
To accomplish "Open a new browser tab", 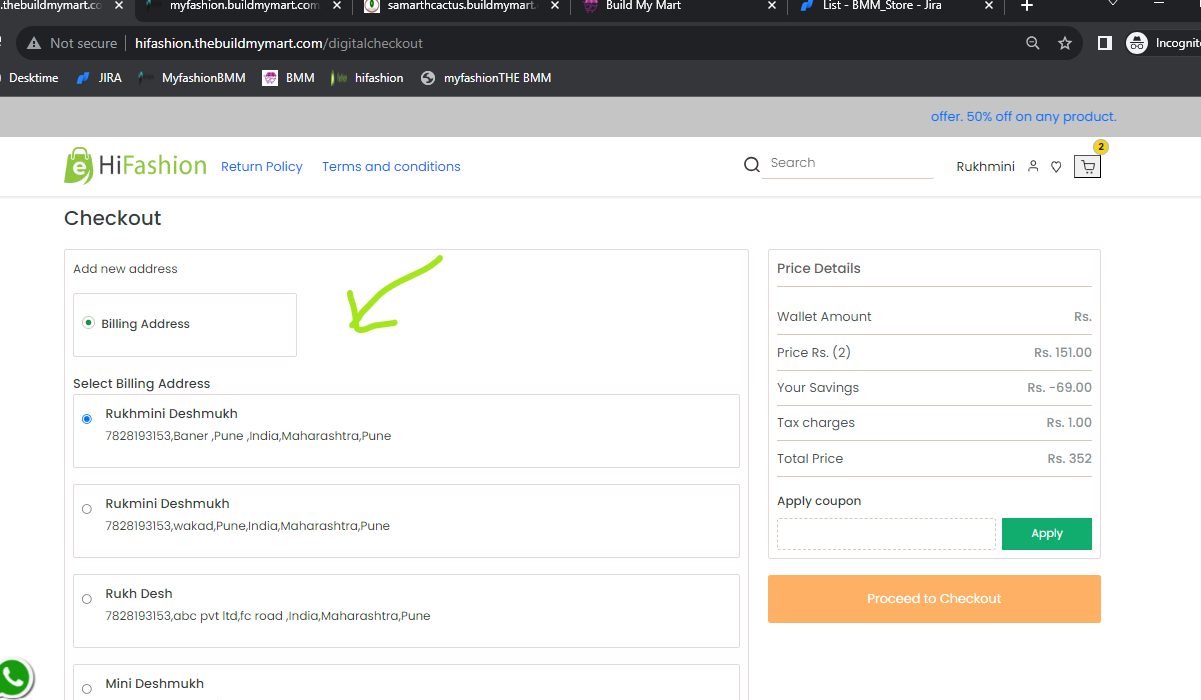I will 1027,6.
